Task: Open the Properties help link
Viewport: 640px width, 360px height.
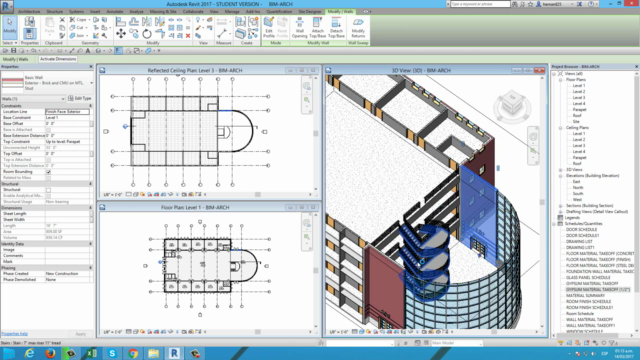Action: pyautogui.click(x=14, y=334)
